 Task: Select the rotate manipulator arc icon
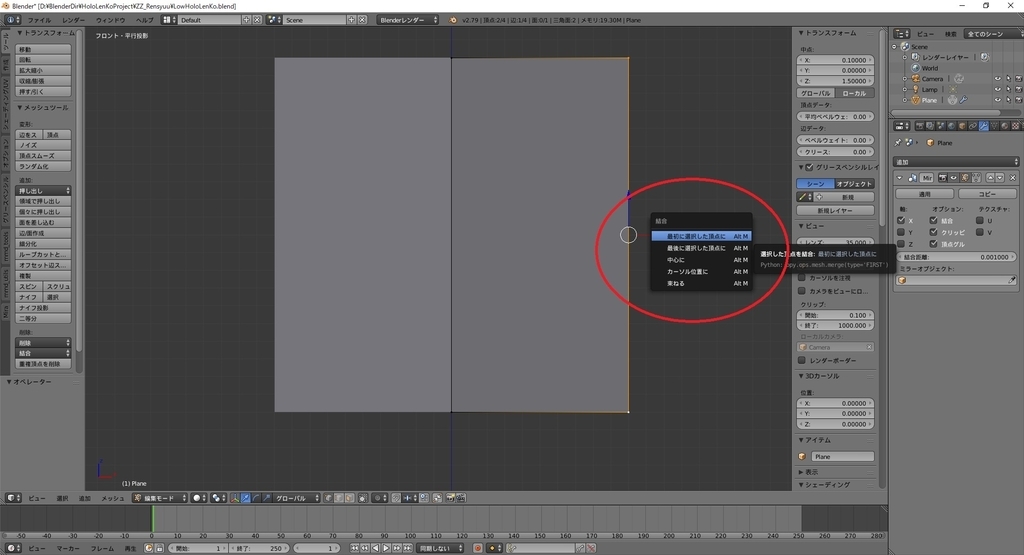pos(255,498)
